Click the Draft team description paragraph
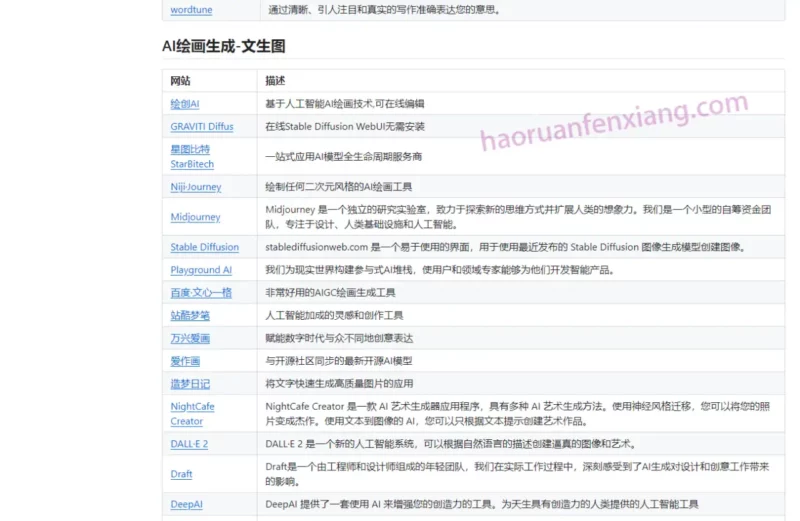This screenshot has height=521, width=800. coord(517,474)
